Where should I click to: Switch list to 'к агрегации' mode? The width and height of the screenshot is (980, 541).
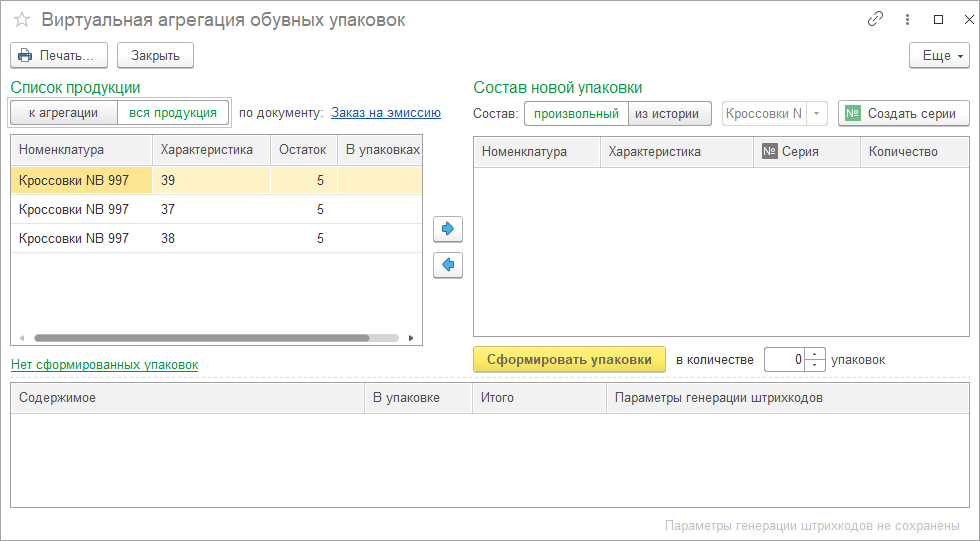pyautogui.click(x=64, y=113)
